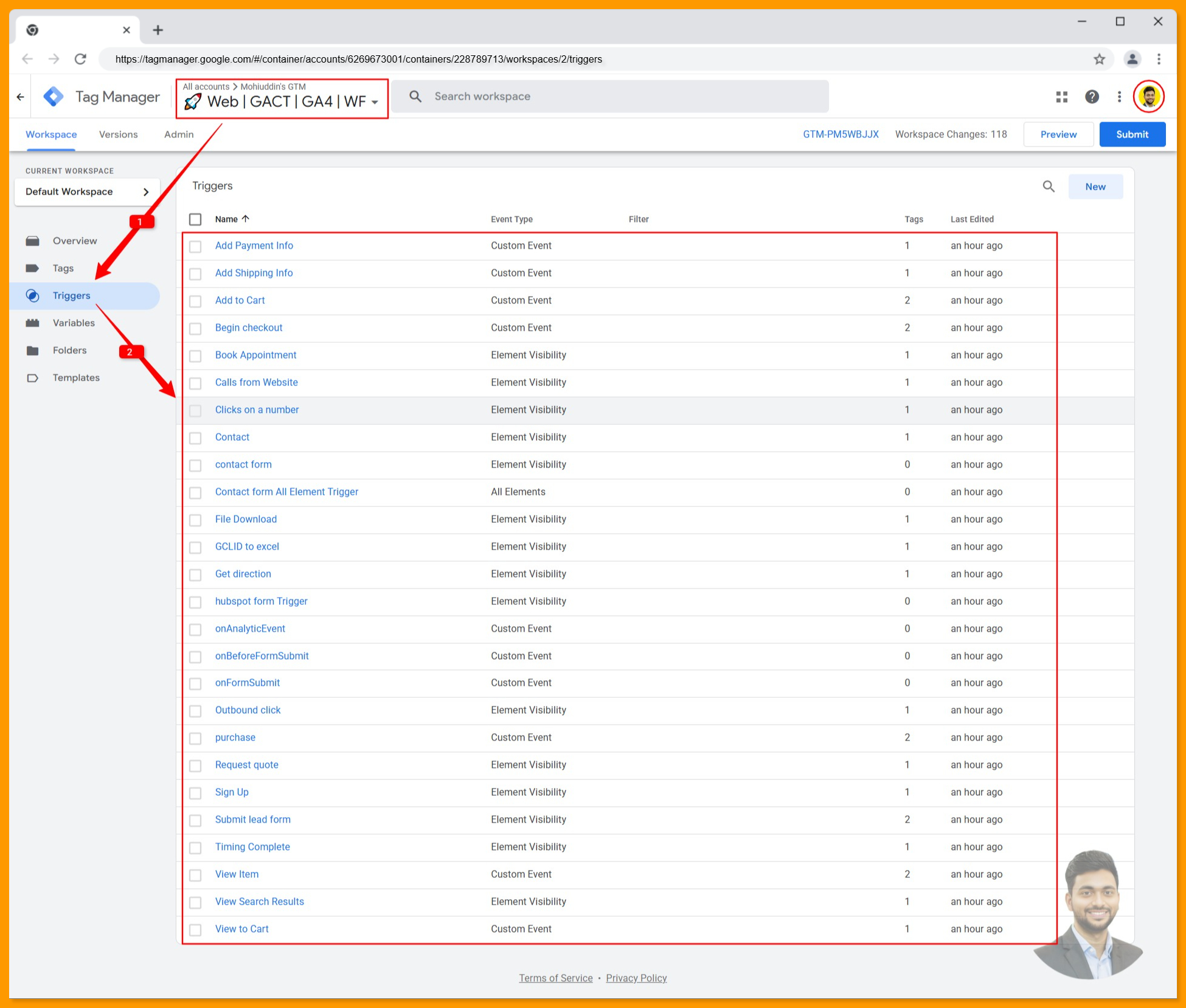The image size is (1186, 1008).
Task: Open the Add to Cart trigger link
Action: point(240,300)
